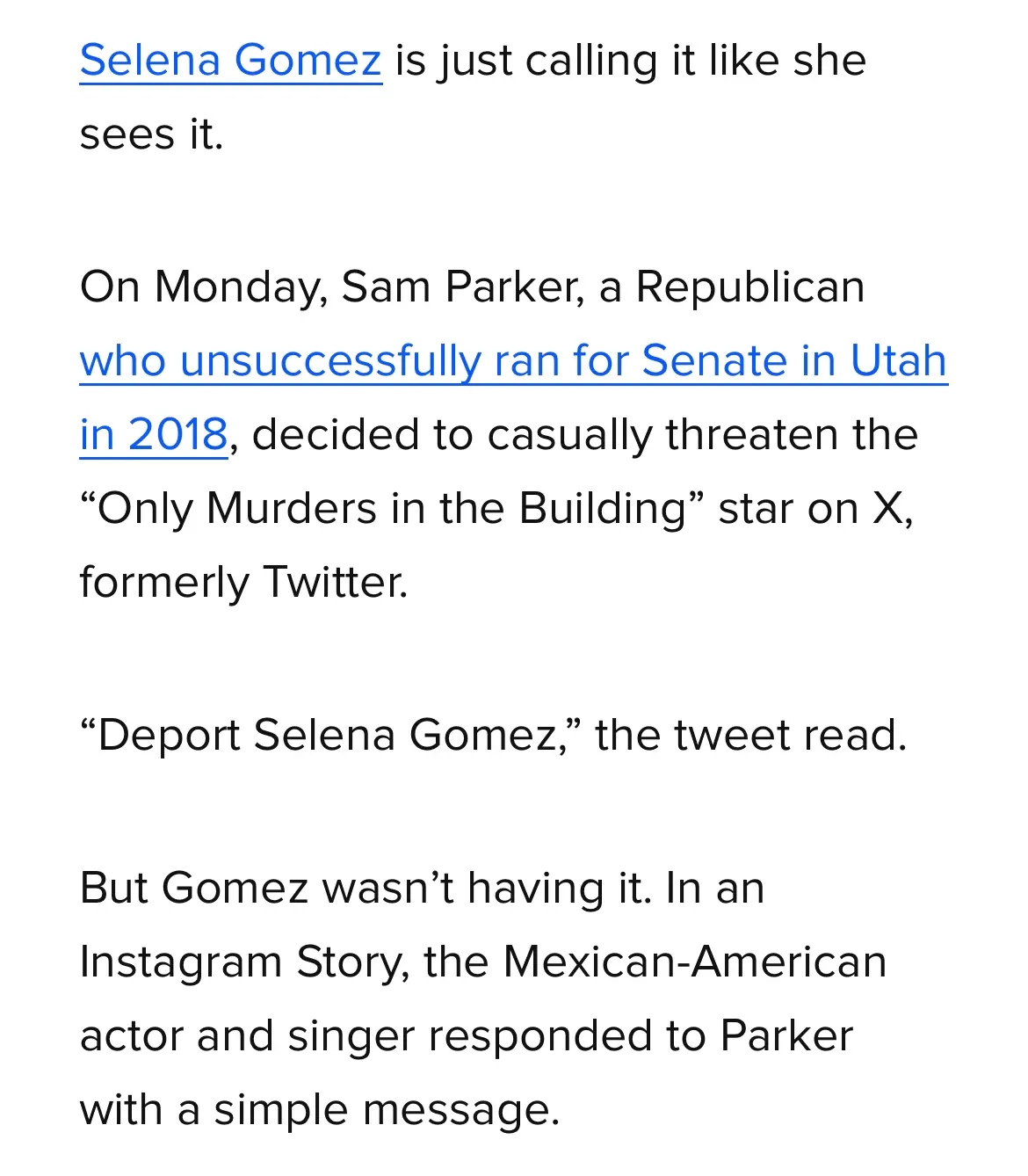Click the word "Republican" in the article
1028x1176 pixels.
(750, 287)
